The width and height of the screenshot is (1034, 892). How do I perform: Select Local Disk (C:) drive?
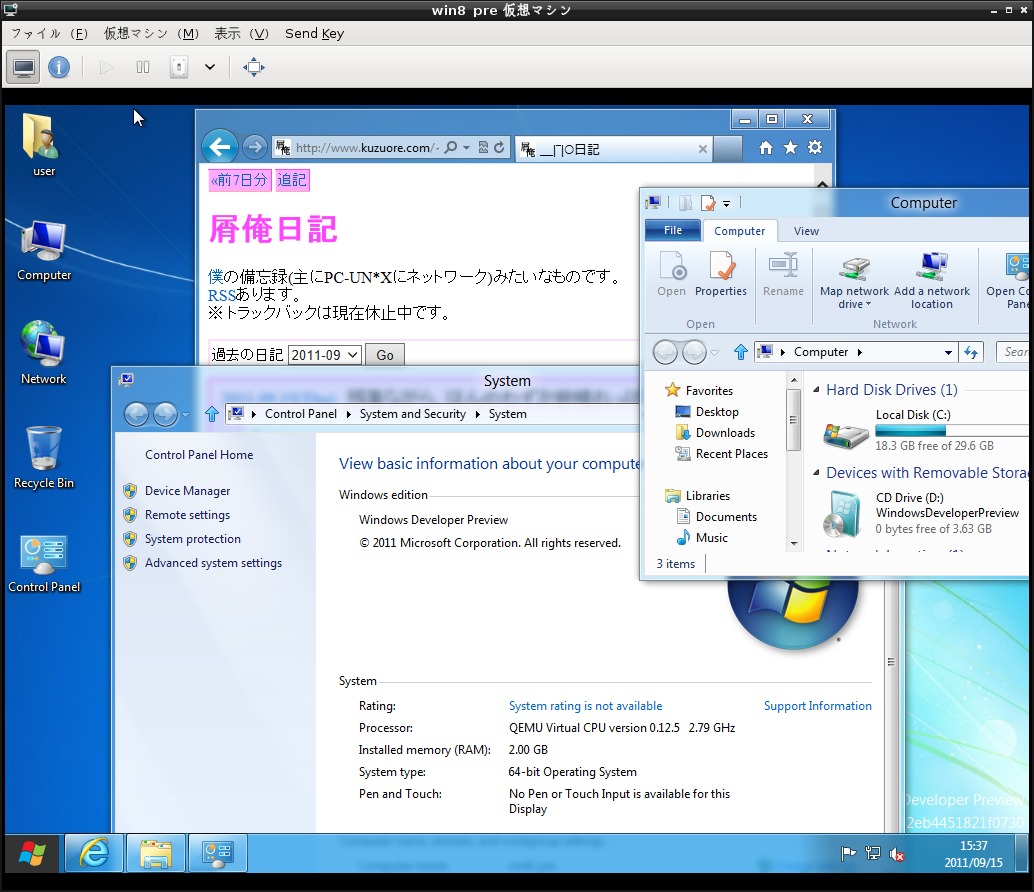[x=925, y=430]
